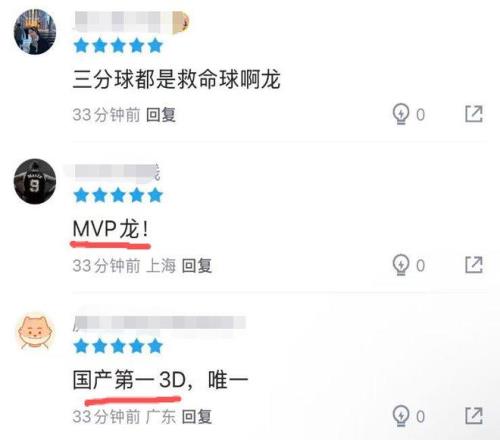Click the five-star rating above 国产第一3D

click(118, 346)
